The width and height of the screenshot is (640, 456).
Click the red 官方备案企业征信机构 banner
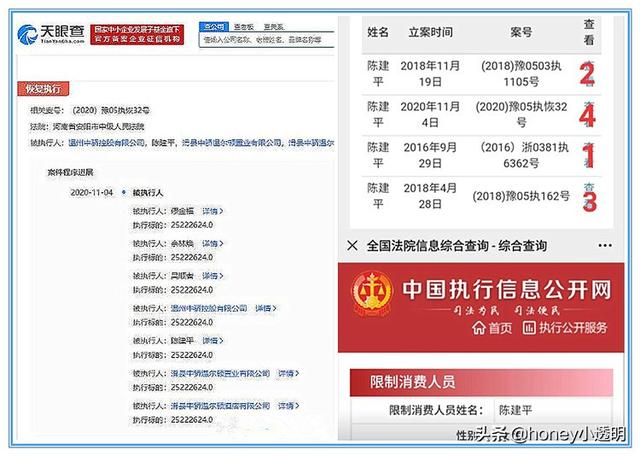click(x=137, y=35)
